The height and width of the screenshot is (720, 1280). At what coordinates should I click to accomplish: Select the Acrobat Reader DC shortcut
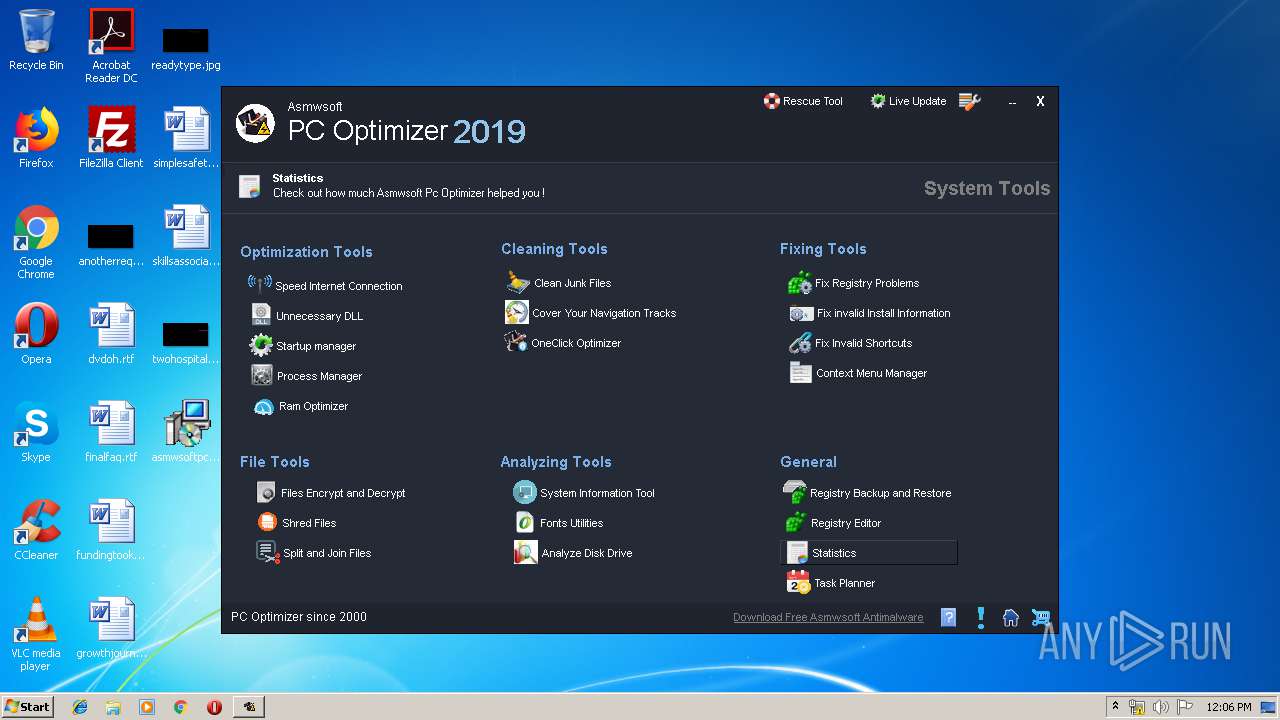click(x=111, y=46)
